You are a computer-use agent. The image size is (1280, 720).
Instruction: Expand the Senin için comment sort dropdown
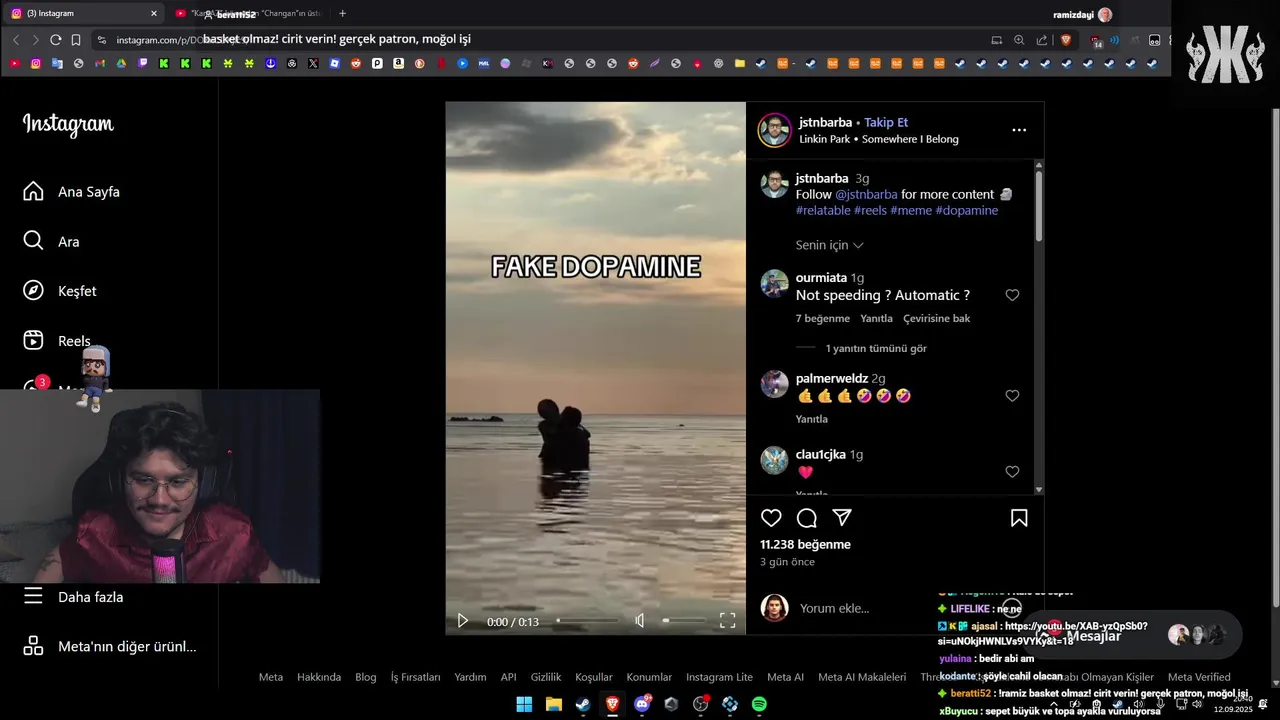coord(829,245)
